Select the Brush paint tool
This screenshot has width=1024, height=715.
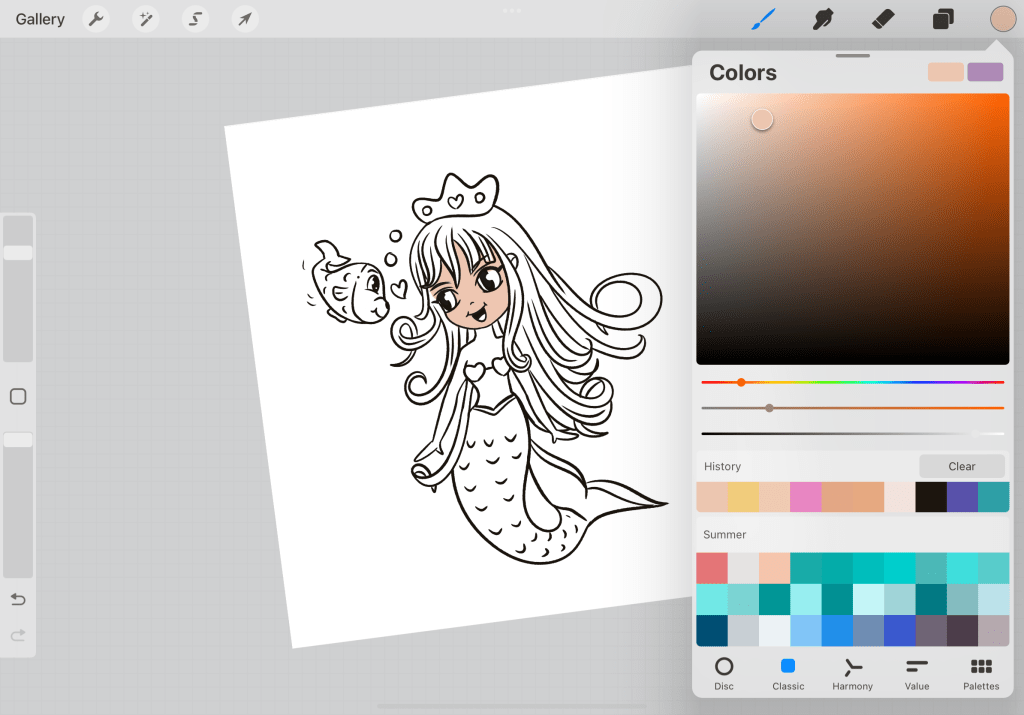764,19
